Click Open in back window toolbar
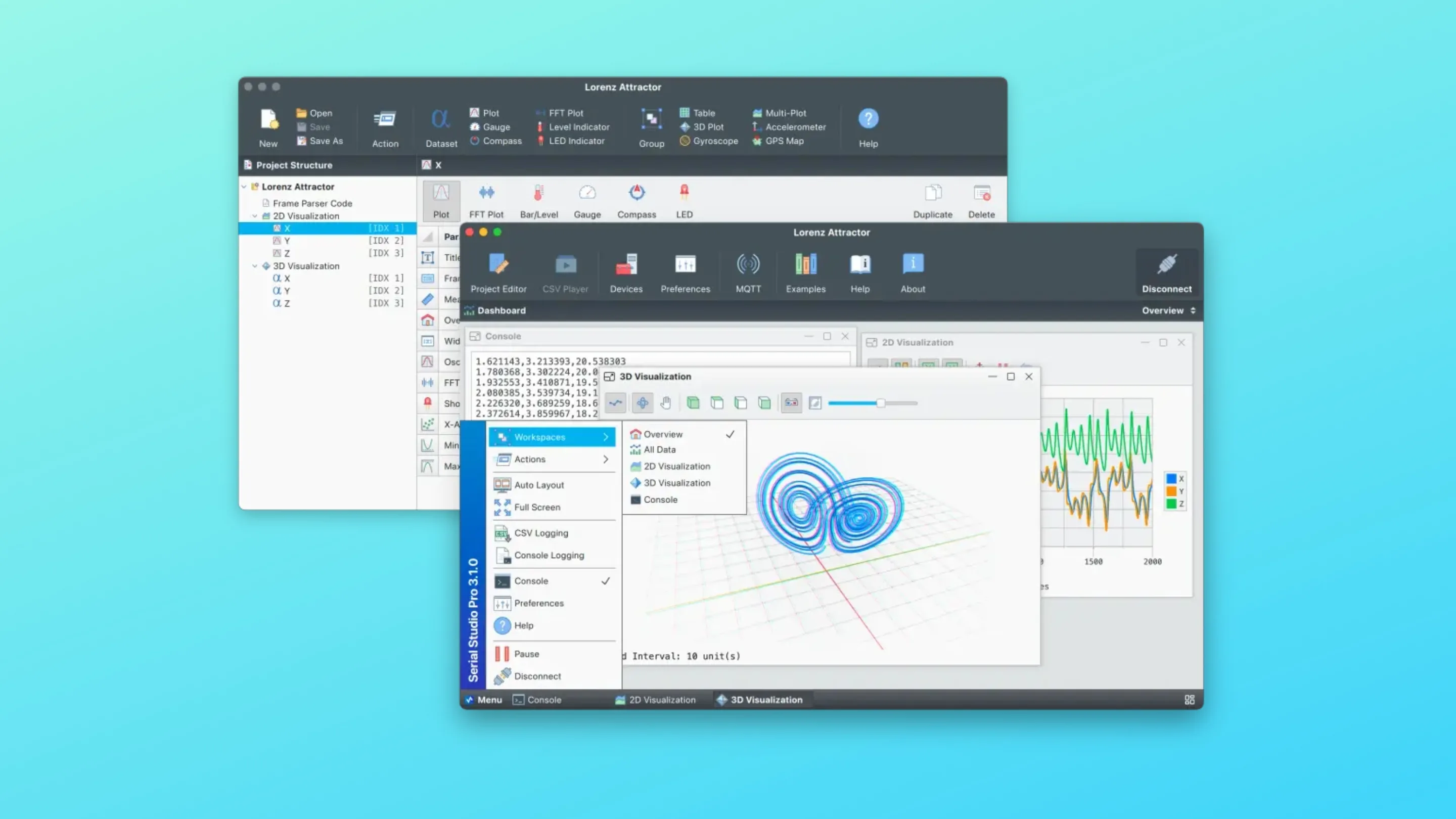 (x=314, y=113)
